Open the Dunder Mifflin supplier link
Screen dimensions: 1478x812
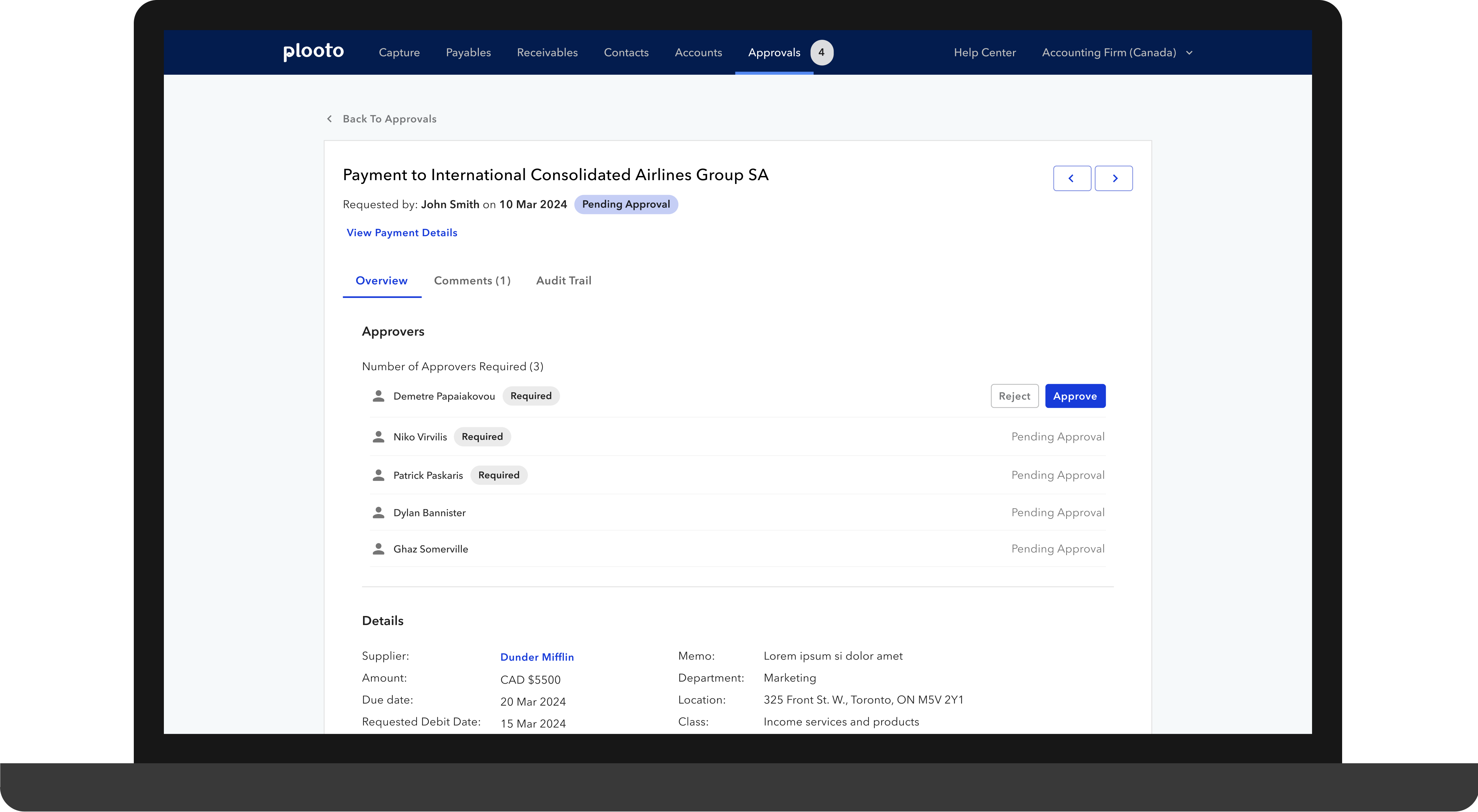(537, 657)
